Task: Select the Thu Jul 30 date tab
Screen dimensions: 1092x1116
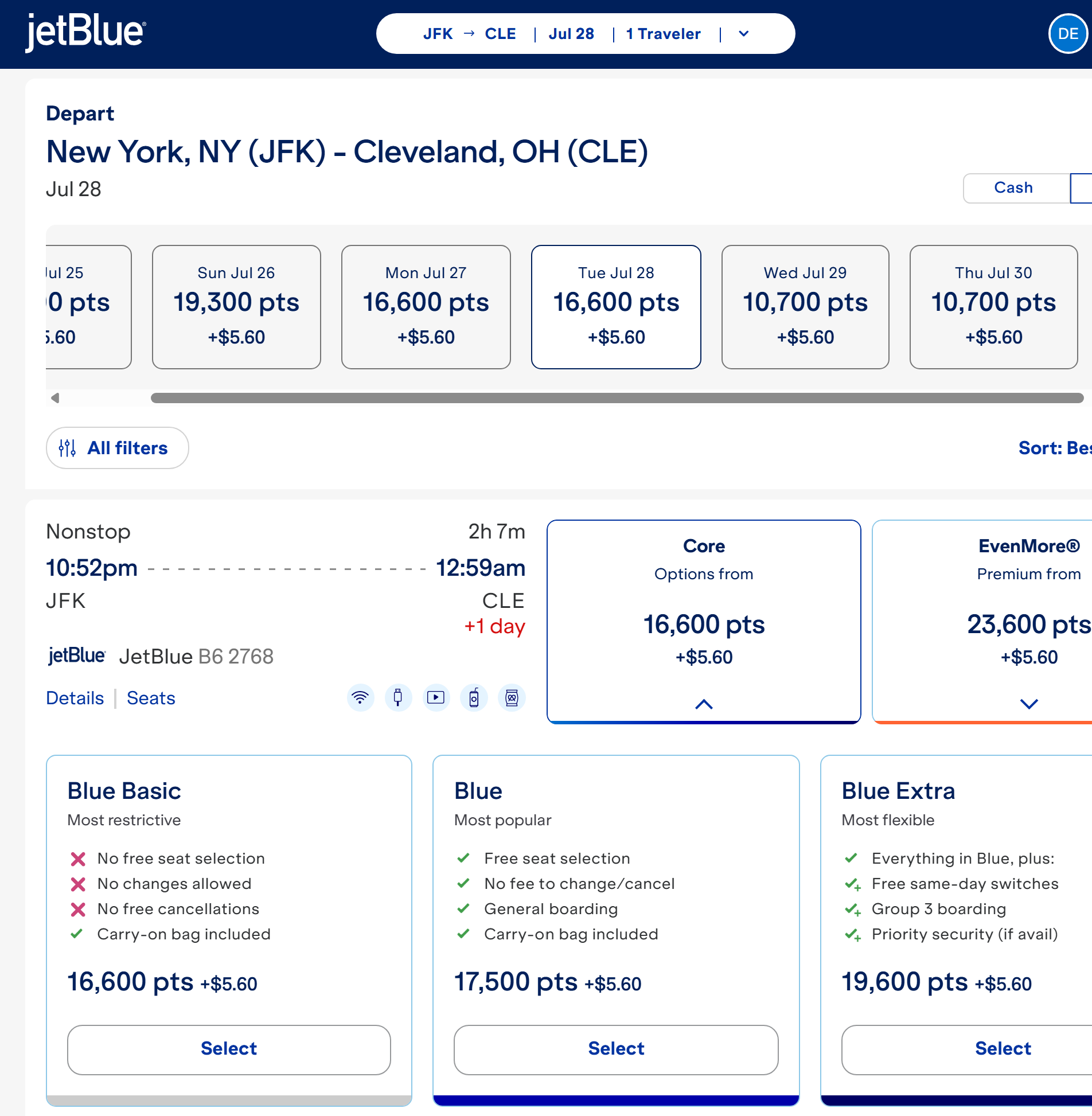Action: pyautogui.click(x=993, y=307)
